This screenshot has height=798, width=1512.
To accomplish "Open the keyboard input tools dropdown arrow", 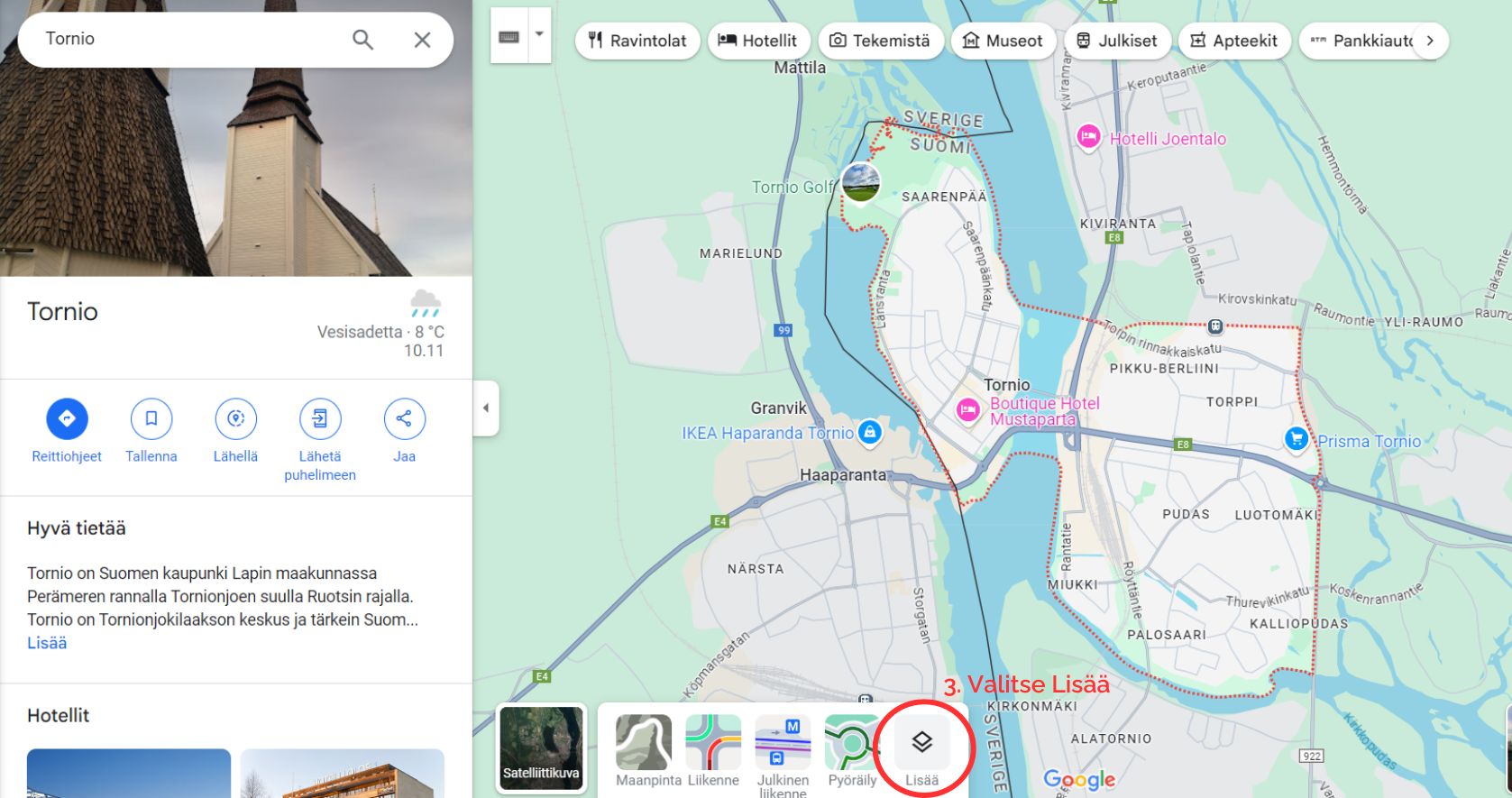I will (539, 35).
